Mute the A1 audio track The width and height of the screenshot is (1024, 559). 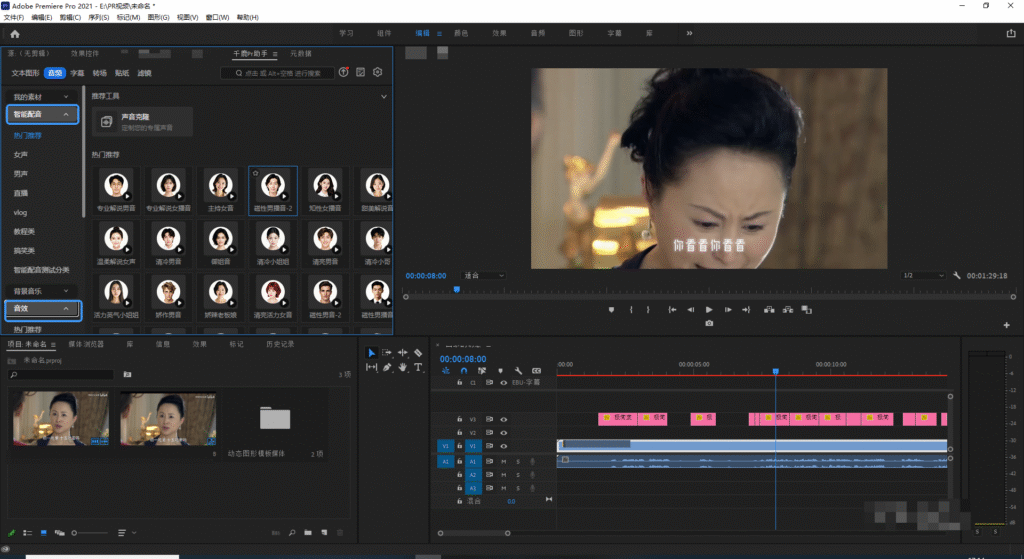(x=504, y=461)
